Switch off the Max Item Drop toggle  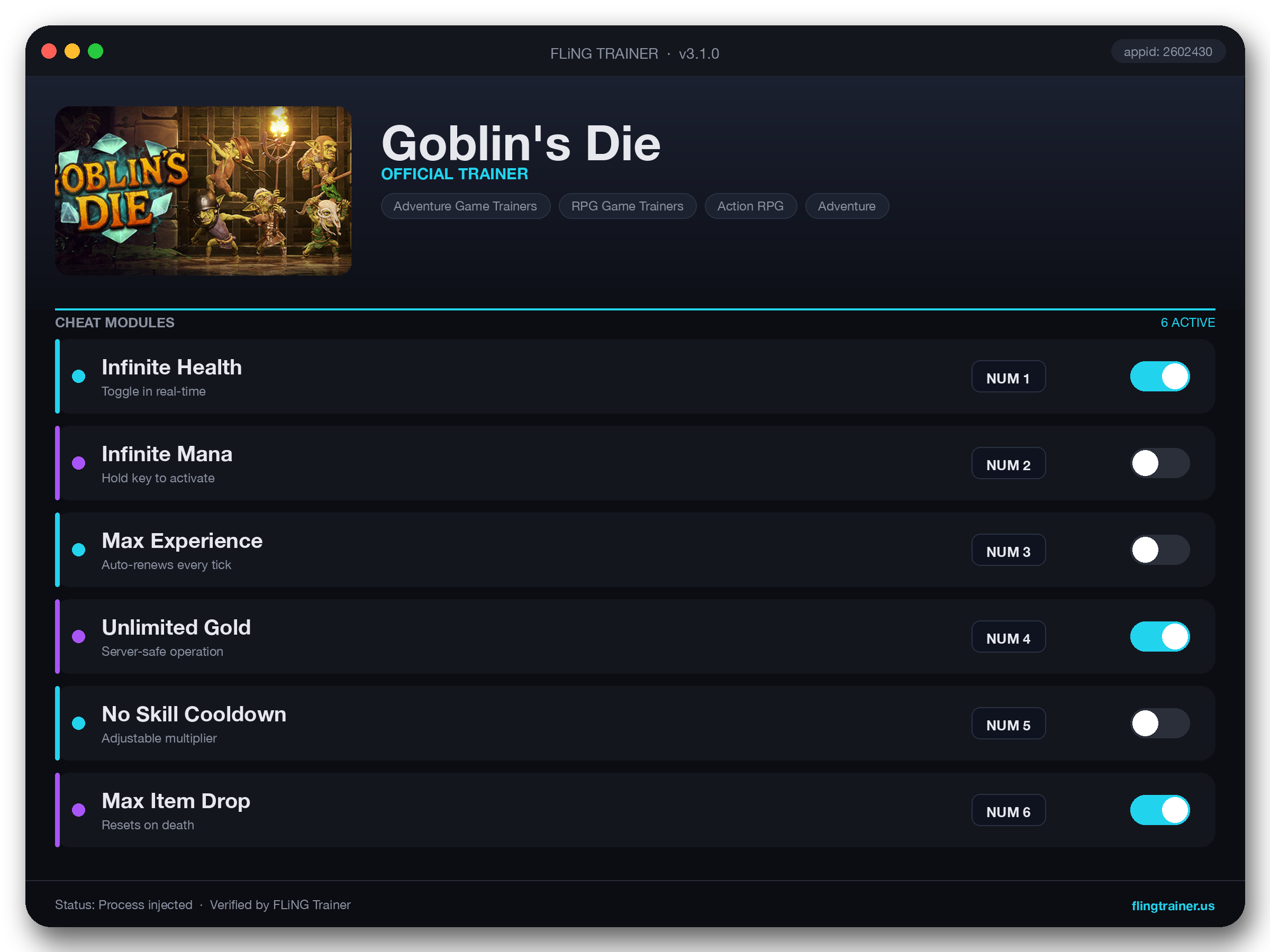point(1160,810)
